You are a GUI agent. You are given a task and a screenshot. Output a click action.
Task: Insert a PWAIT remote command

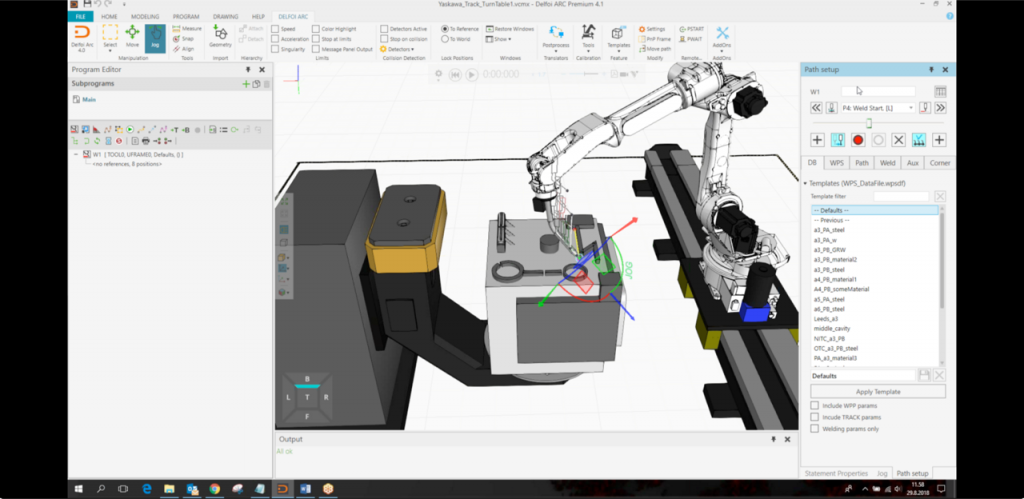point(690,39)
